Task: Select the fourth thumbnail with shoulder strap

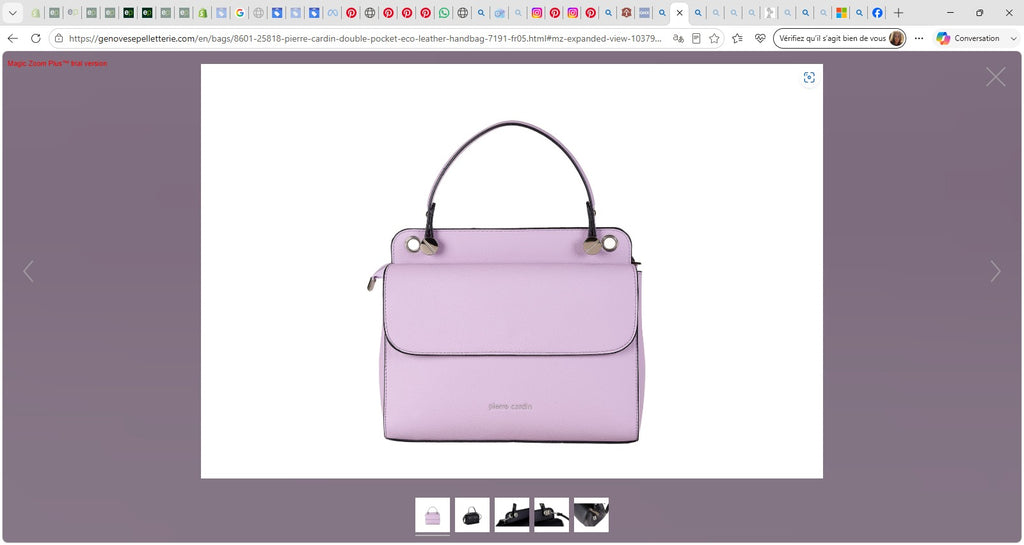Action: [x=551, y=515]
